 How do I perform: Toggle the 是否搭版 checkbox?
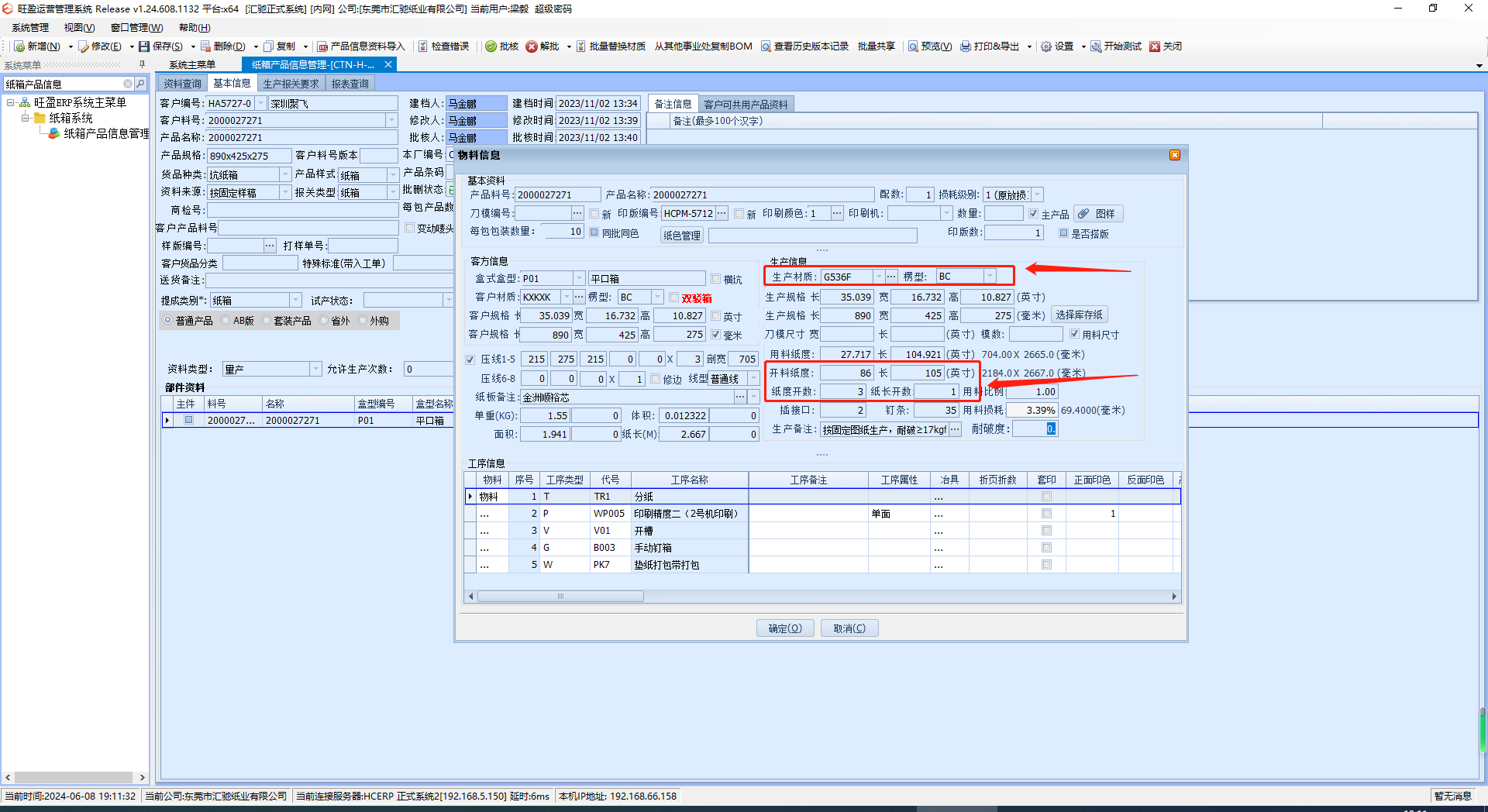tap(1063, 233)
